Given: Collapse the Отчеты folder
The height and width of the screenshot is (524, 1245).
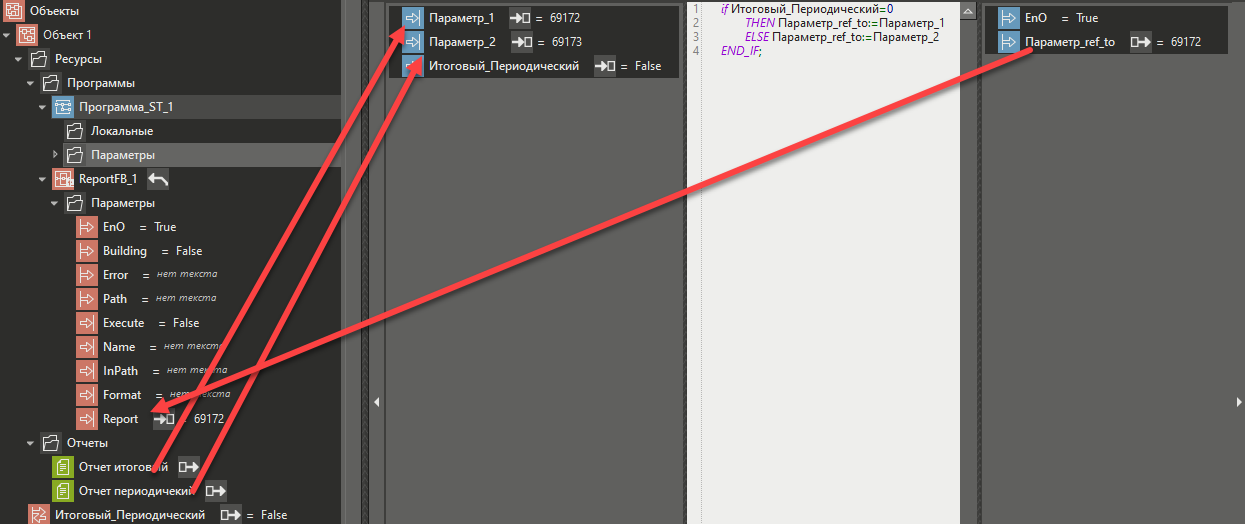Looking at the screenshot, I should 31,443.
